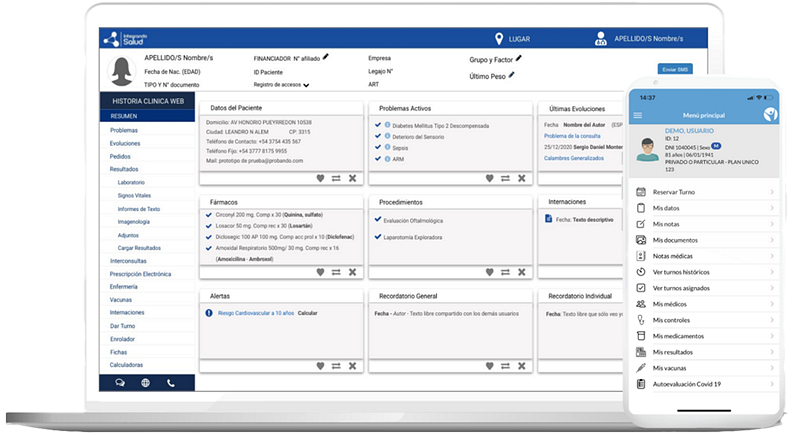Toggle the Sepsis problem checkmark
The image size is (800, 435).
coord(377,147)
